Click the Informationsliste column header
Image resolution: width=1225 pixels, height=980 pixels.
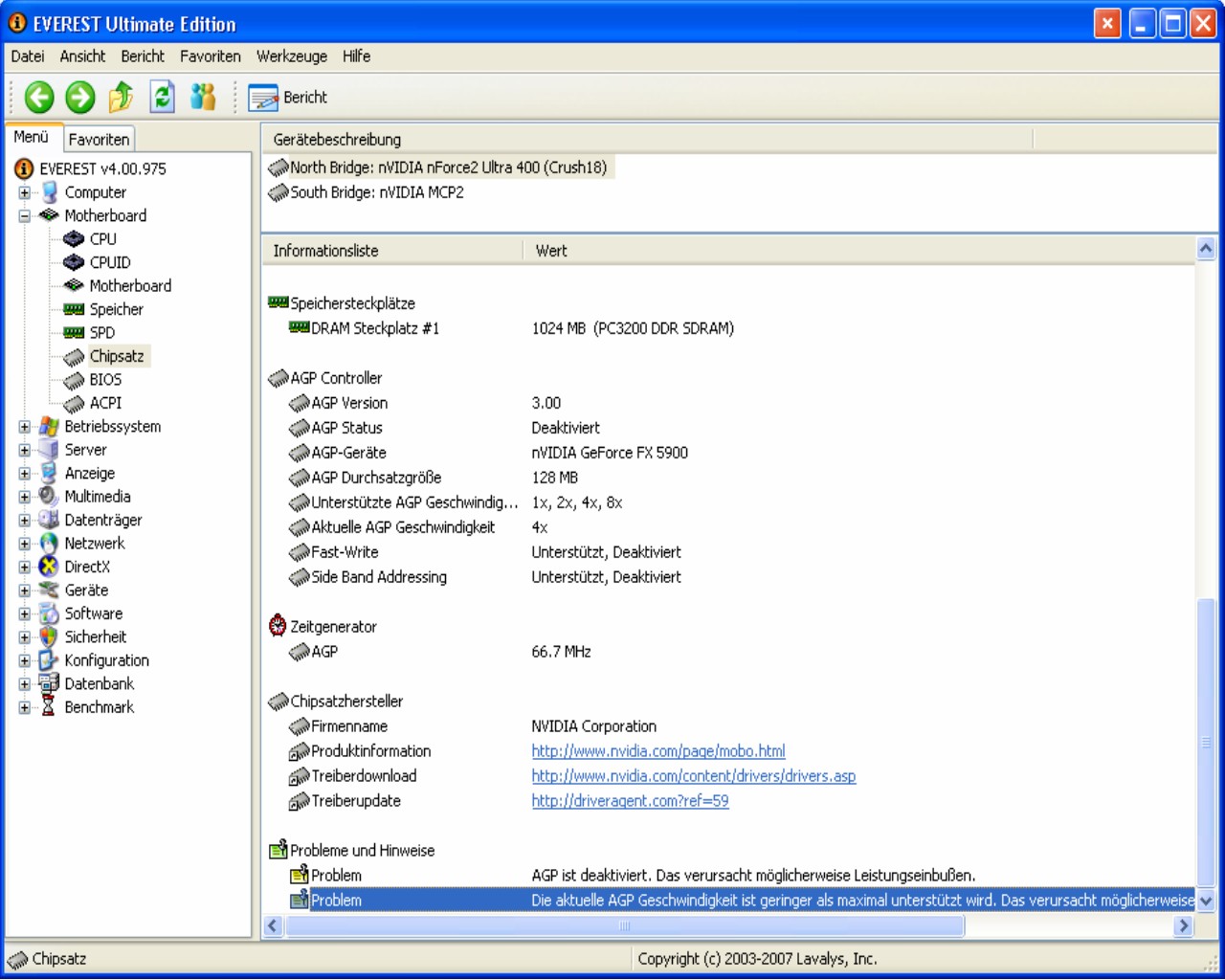[x=392, y=251]
